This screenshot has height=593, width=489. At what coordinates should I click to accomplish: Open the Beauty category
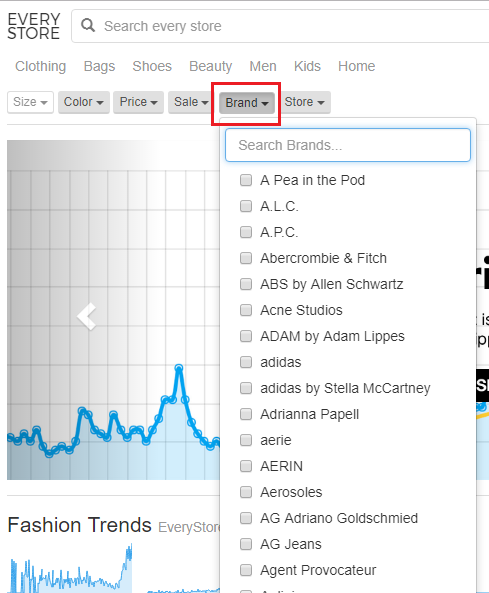tap(211, 66)
